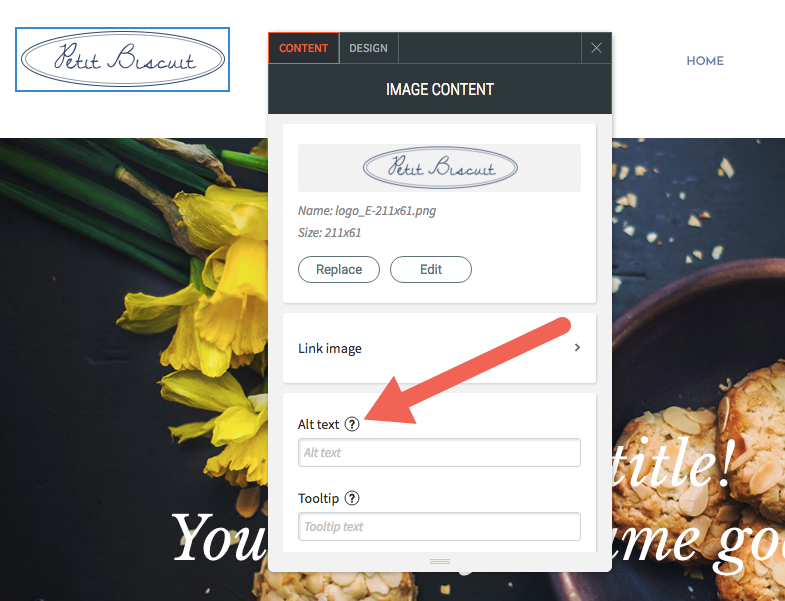Go to the HOME navigation link
Image resolution: width=785 pixels, height=601 pixels.
(705, 61)
